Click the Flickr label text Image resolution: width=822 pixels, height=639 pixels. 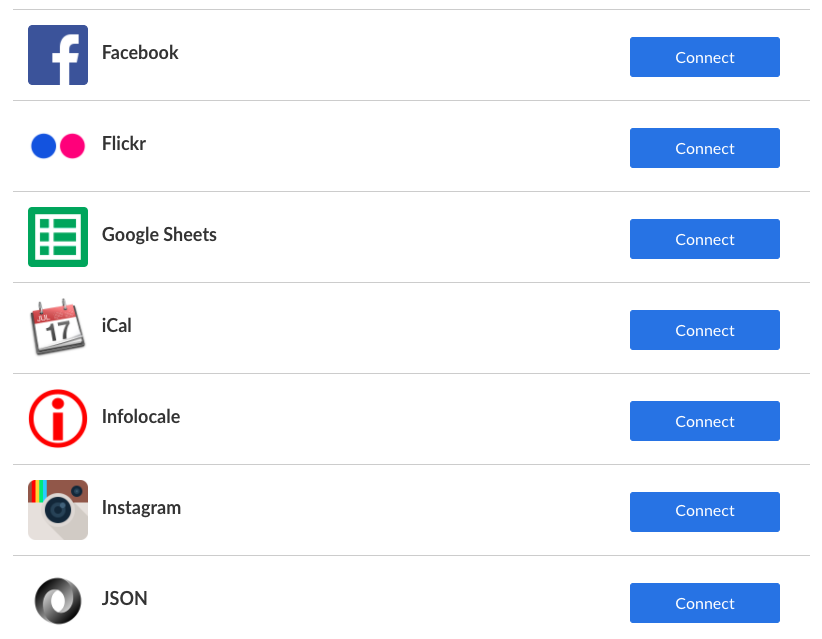click(x=123, y=143)
